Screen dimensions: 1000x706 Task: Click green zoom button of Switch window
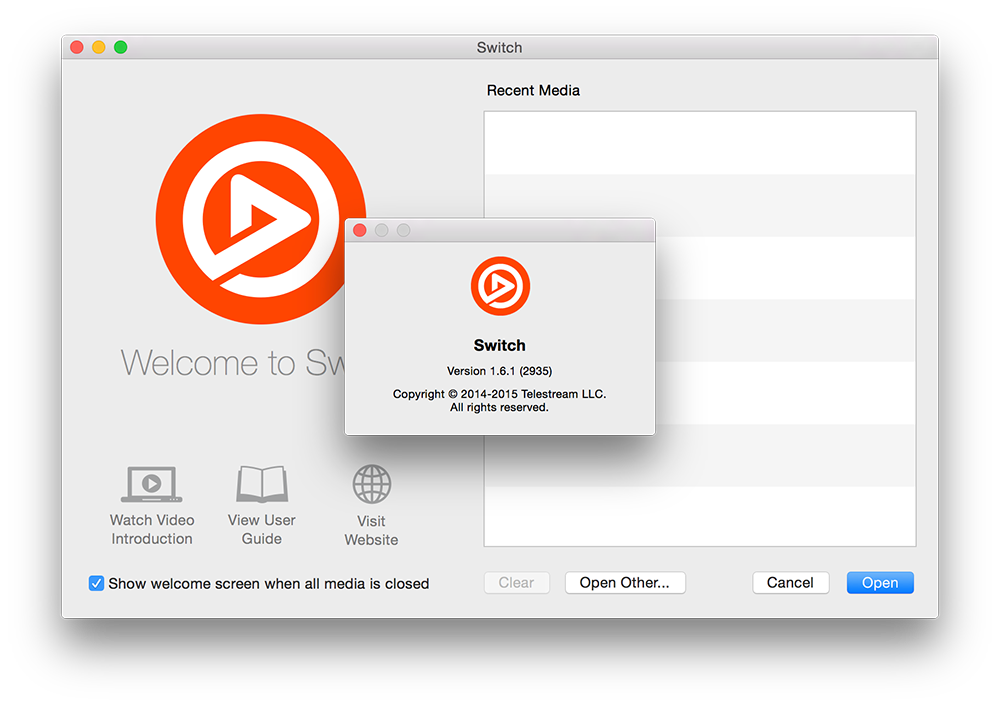(x=121, y=47)
